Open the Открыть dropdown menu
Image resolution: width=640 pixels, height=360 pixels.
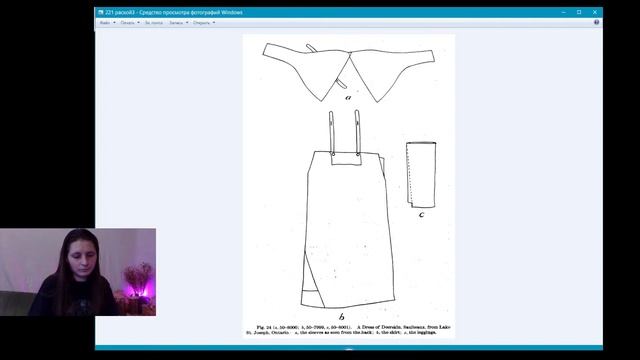204,23
